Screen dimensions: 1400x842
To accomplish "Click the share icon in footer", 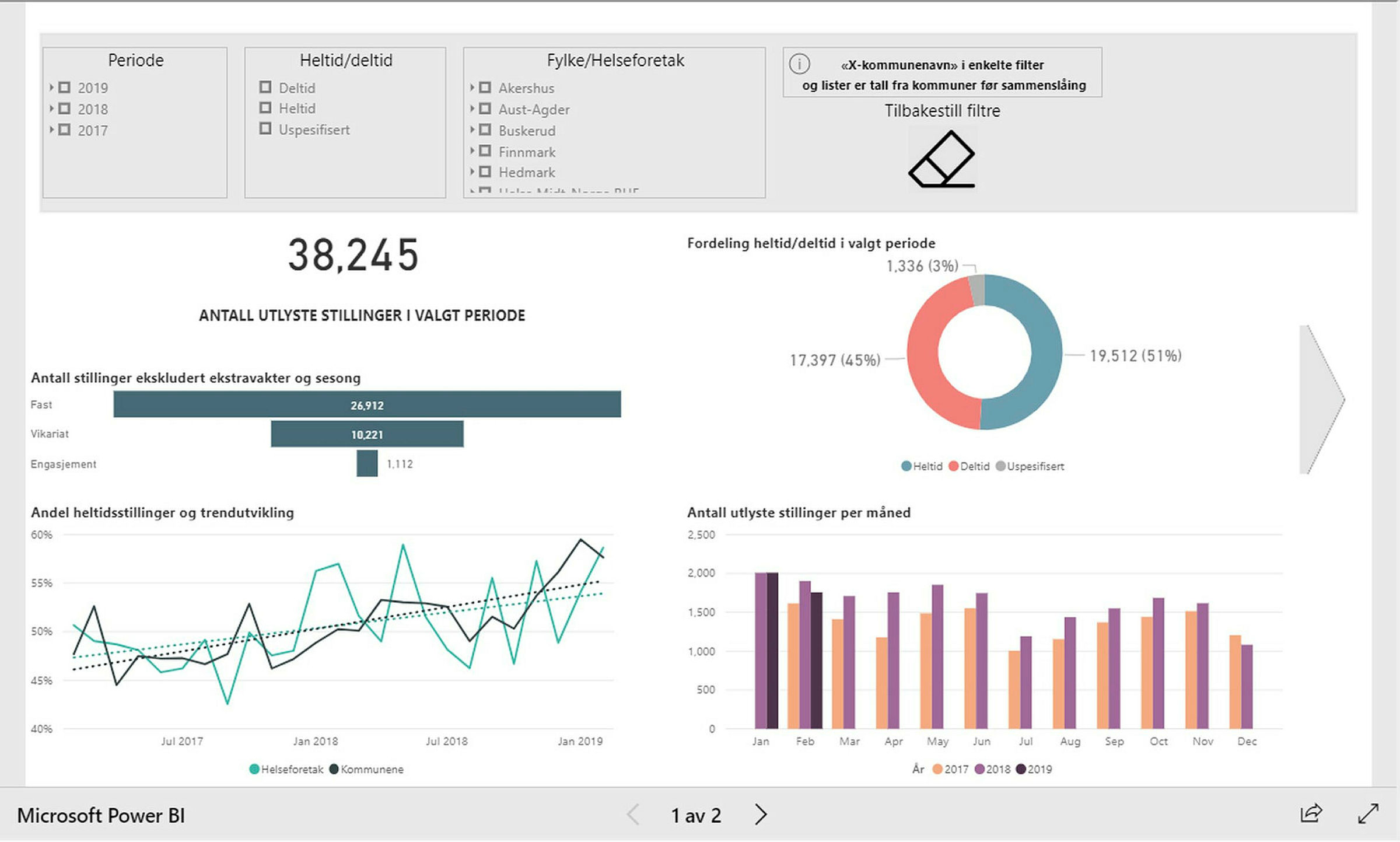I will click(x=1311, y=813).
